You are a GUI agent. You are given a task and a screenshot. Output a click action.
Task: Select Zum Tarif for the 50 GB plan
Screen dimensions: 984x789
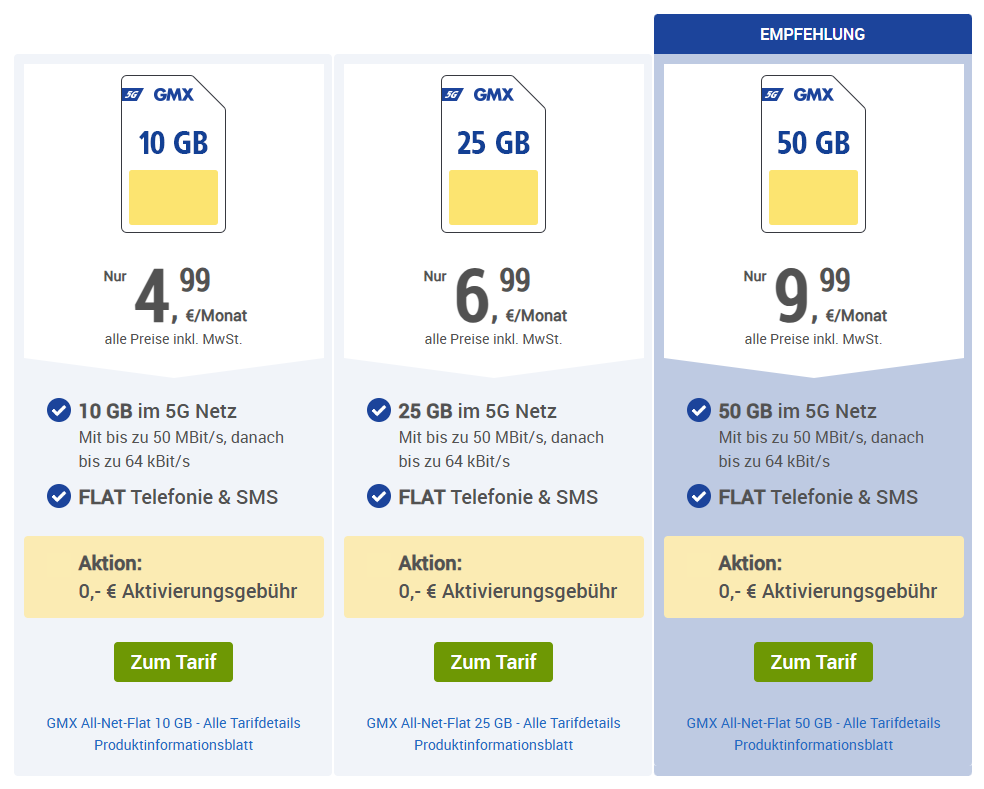coord(813,662)
